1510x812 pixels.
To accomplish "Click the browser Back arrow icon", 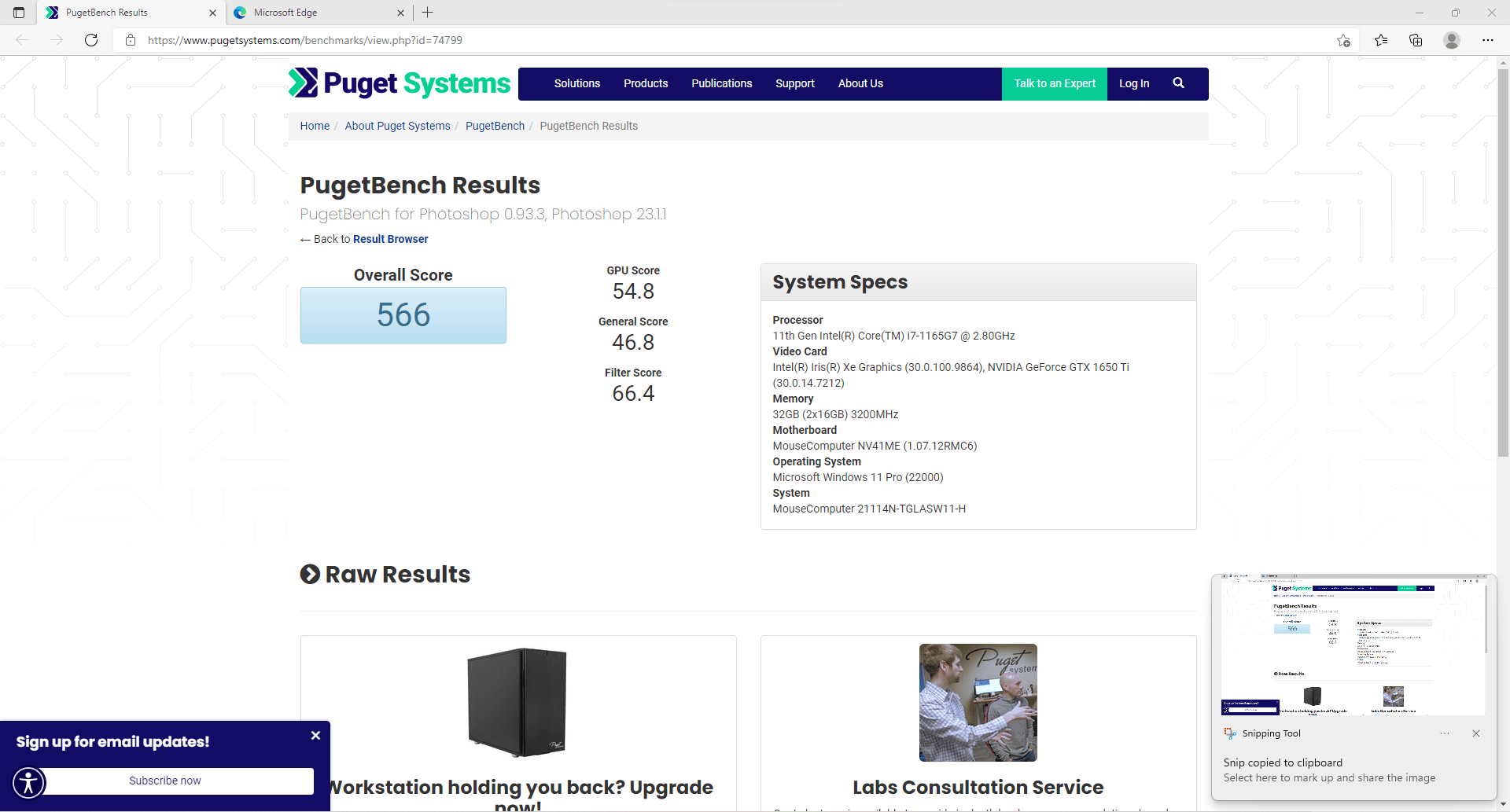I will coord(22,40).
